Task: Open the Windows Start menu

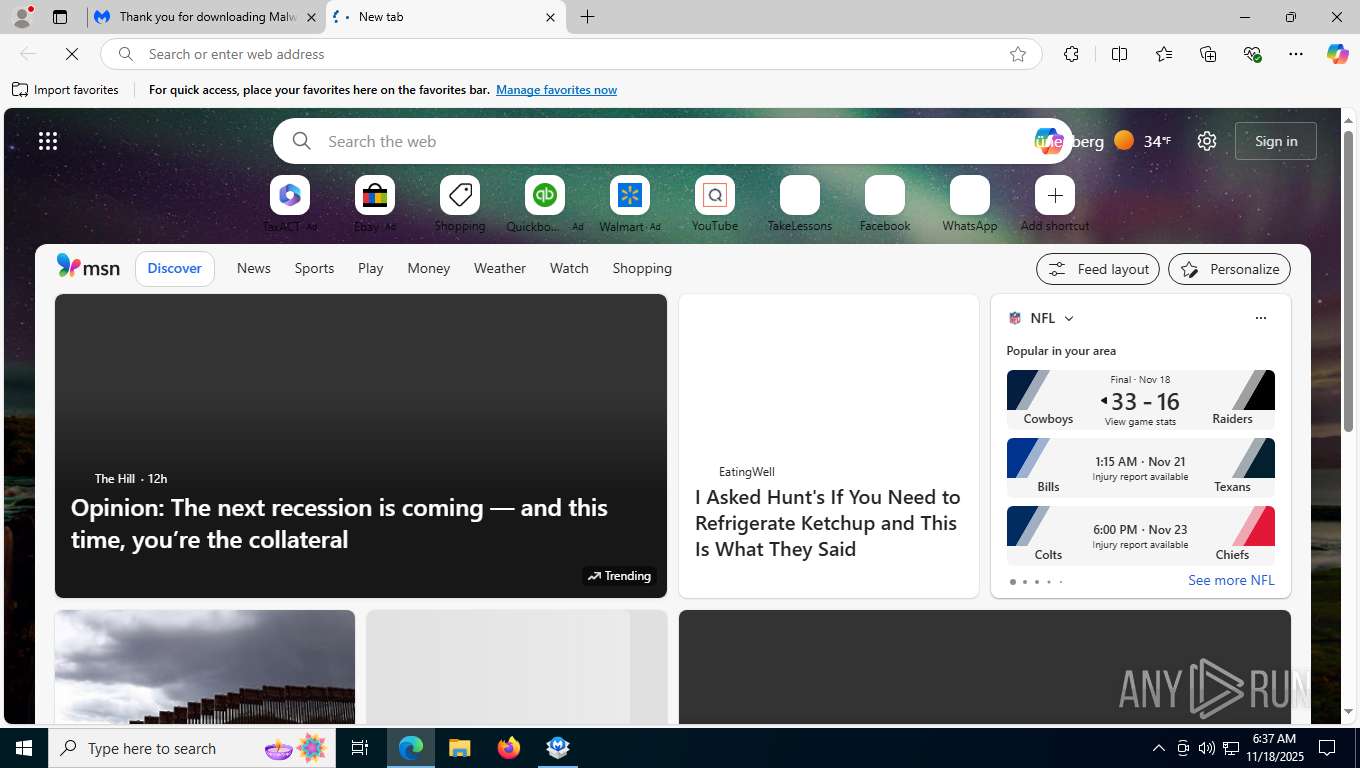Action: [24, 748]
